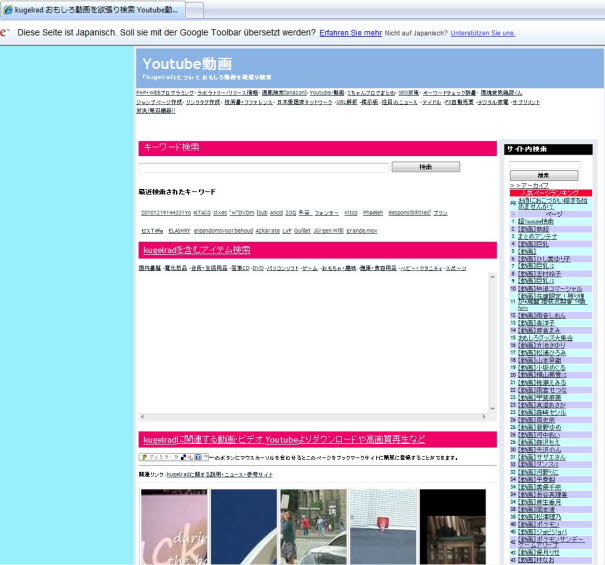Open the 'PHP・WEBプログラミング' nav link
The width and height of the screenshot is (605, 565).
165,93
